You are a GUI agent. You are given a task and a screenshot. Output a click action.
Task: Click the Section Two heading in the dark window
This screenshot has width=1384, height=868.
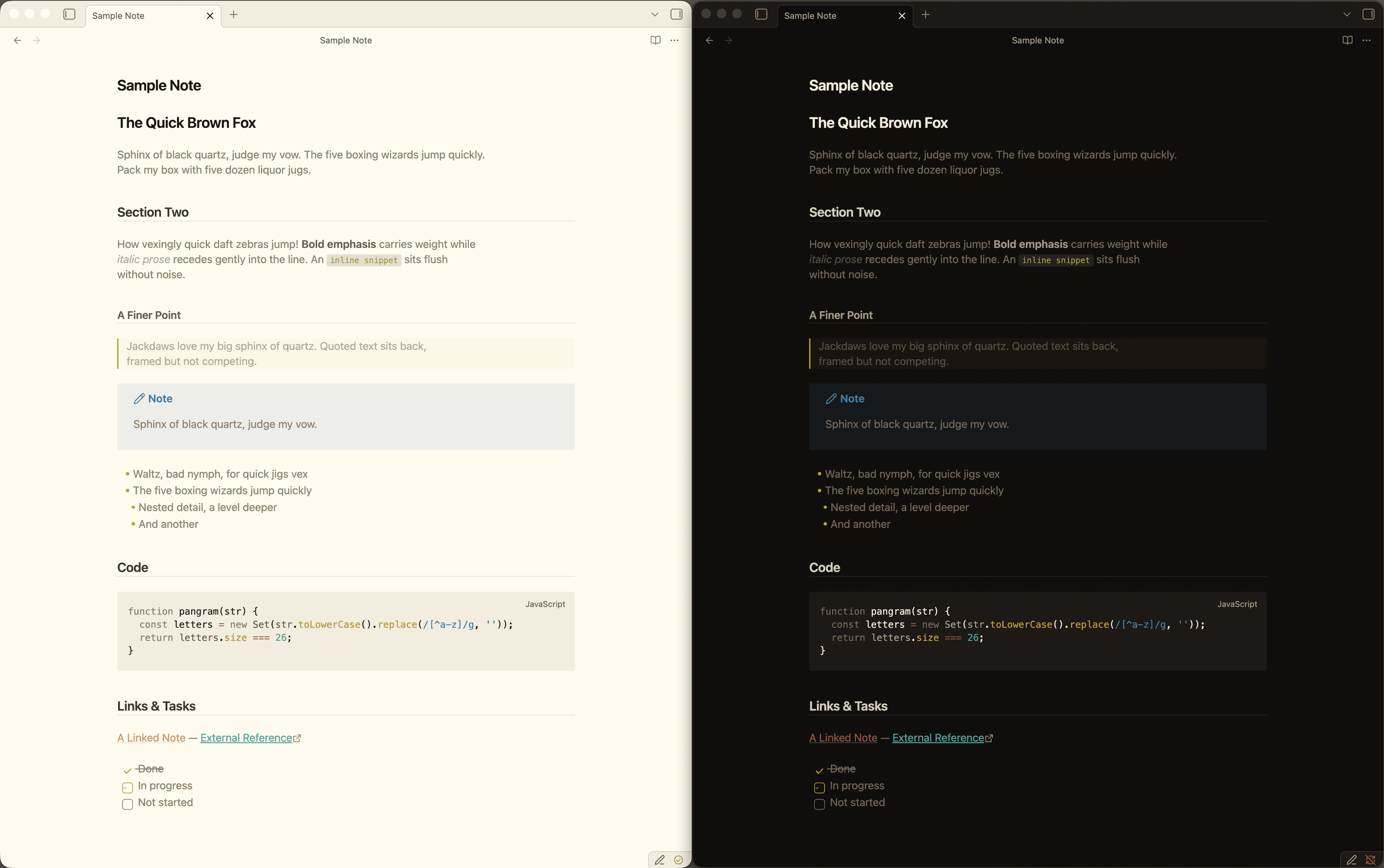click(845, 212)
